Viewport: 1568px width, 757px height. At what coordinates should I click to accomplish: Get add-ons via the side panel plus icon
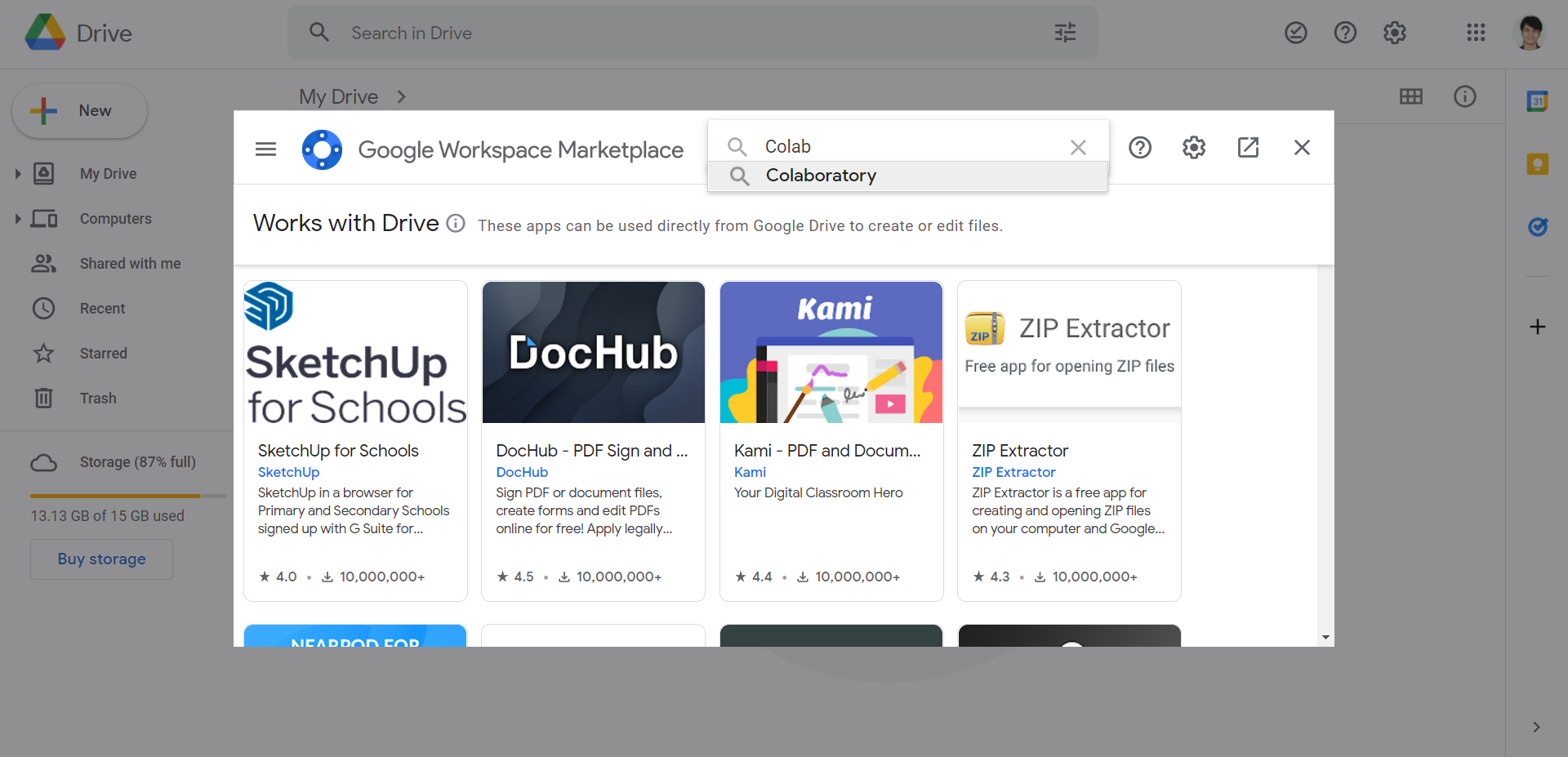pyautogui.click(x=1539, y=327)
